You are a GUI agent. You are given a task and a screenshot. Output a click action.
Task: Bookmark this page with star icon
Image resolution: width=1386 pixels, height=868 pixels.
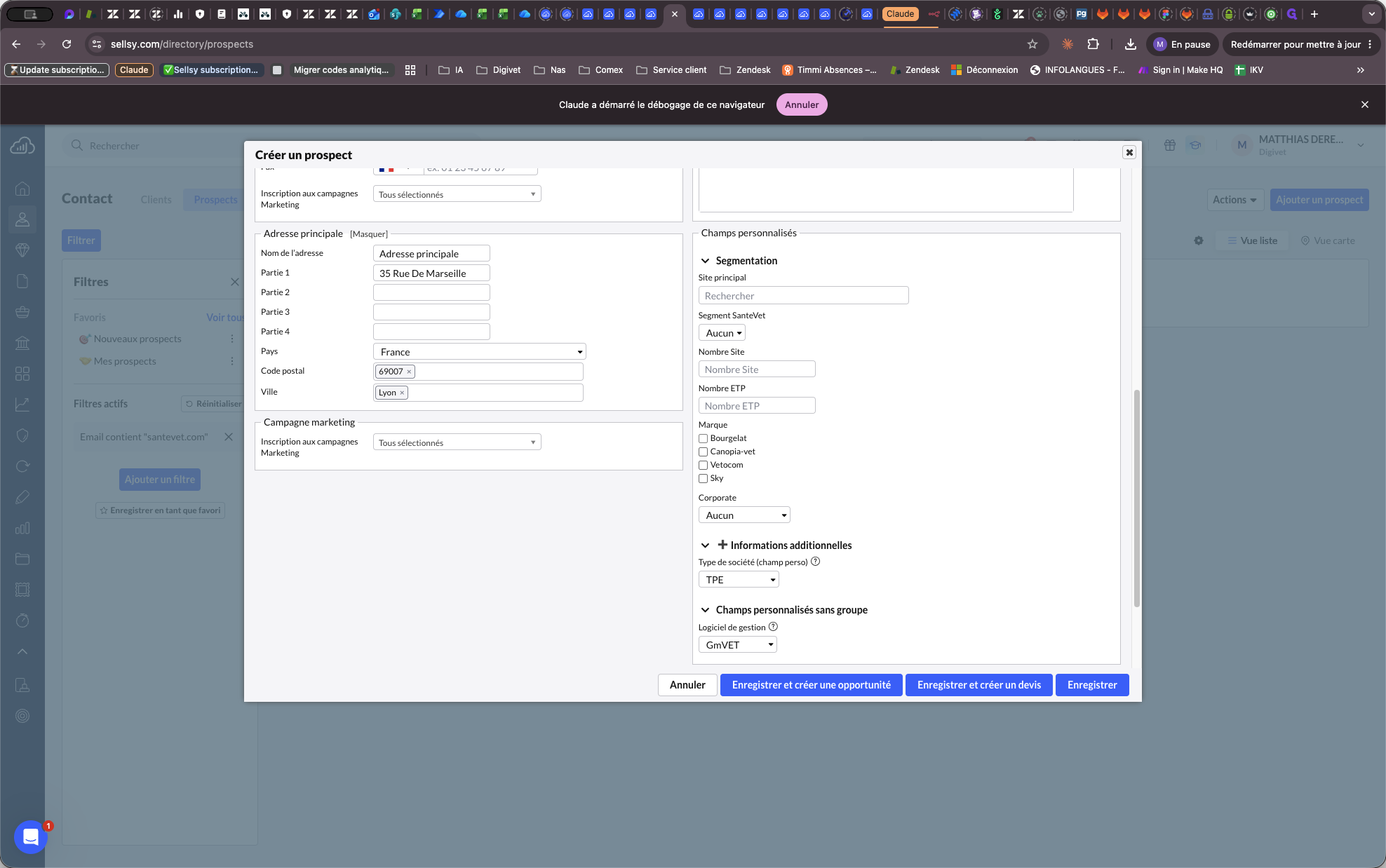(1032, 44)
